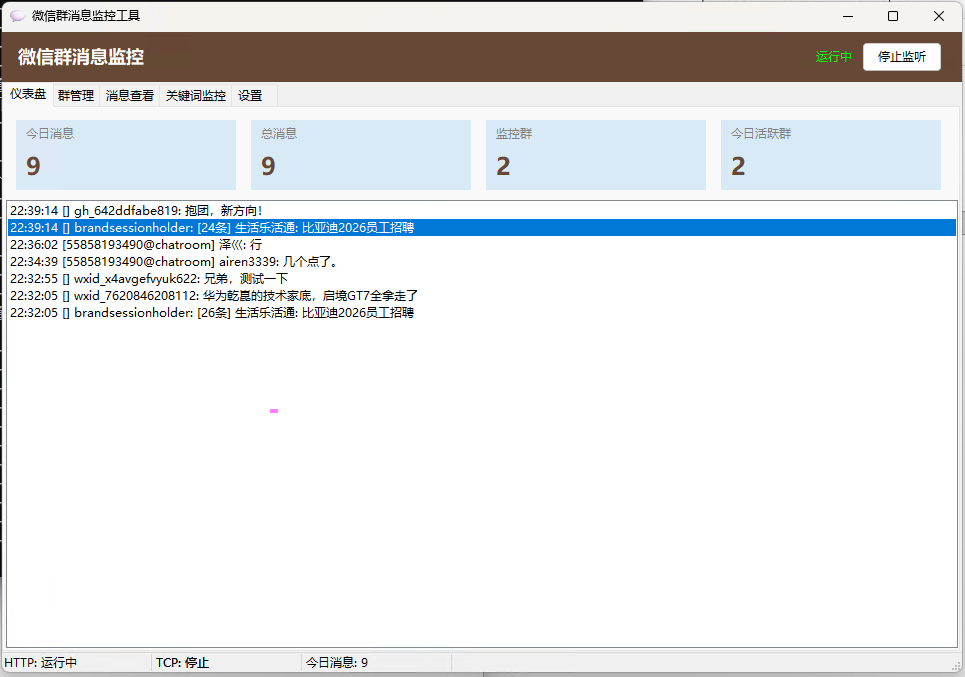Click the highlighted [24条] 生活乐活通 message
The width and height of the screenshot is (965, 677).
pyautogui.click(x=212, y=228)
